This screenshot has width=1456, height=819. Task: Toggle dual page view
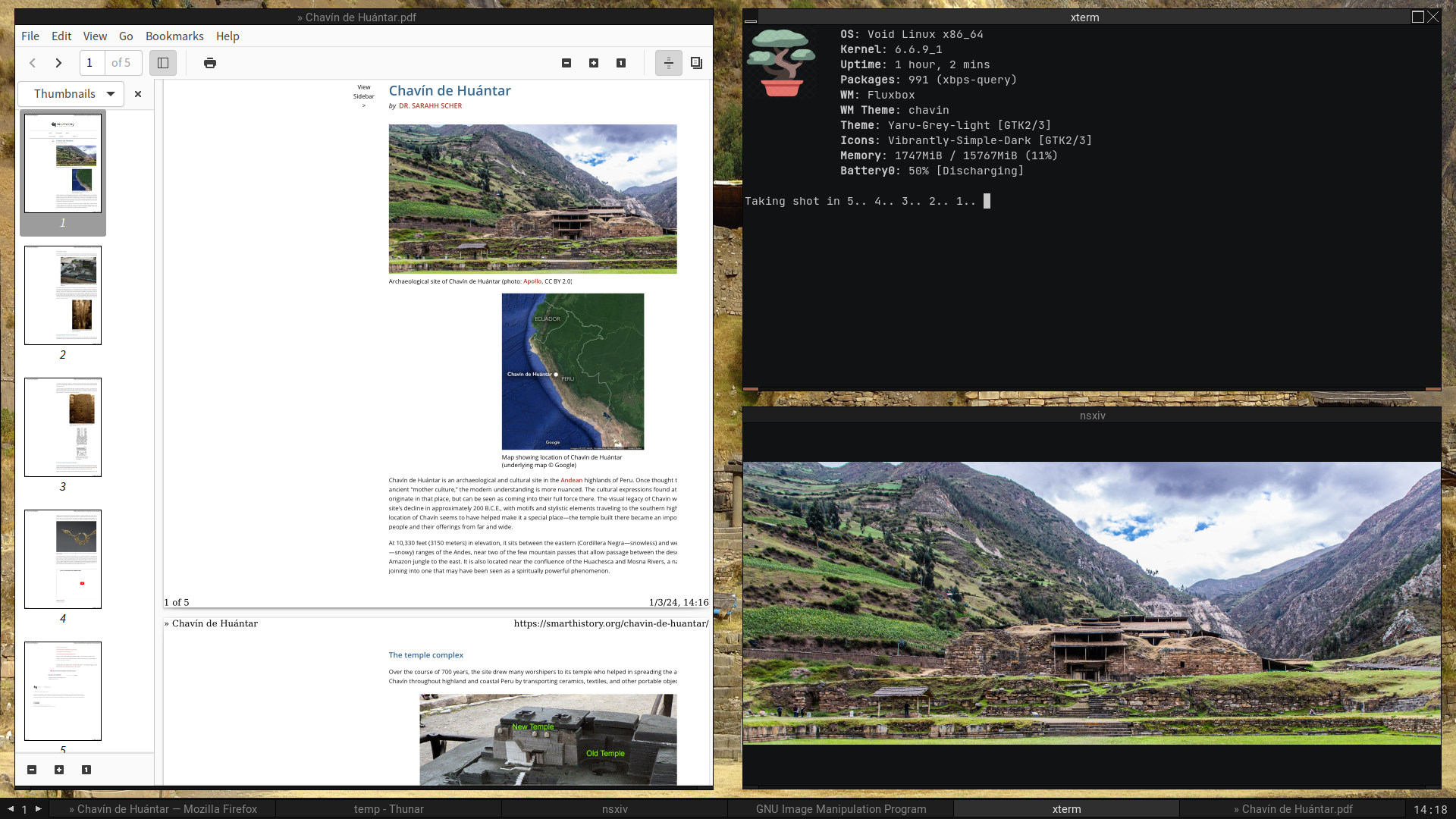coord(696,63)
